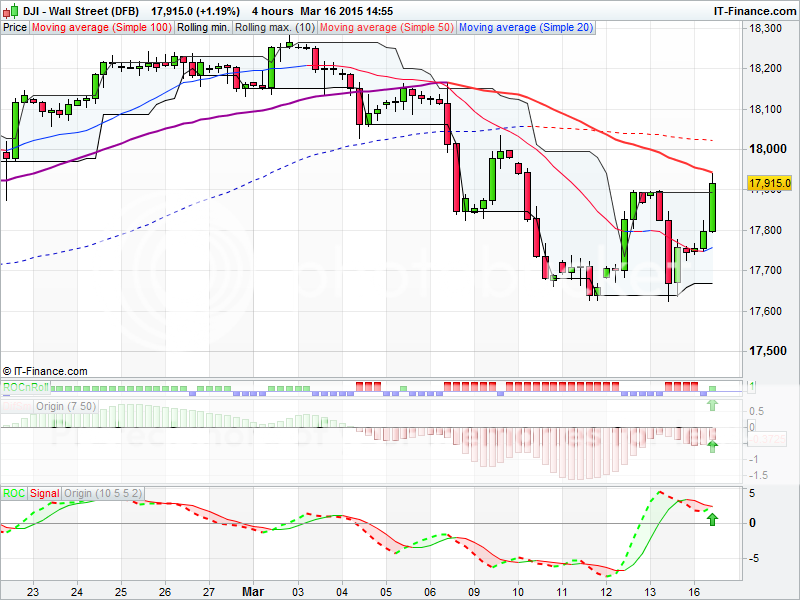The image size is (800, 600).
Task: Toggle the Rolling max. (10) indicator label
Action: click(275, 28)
